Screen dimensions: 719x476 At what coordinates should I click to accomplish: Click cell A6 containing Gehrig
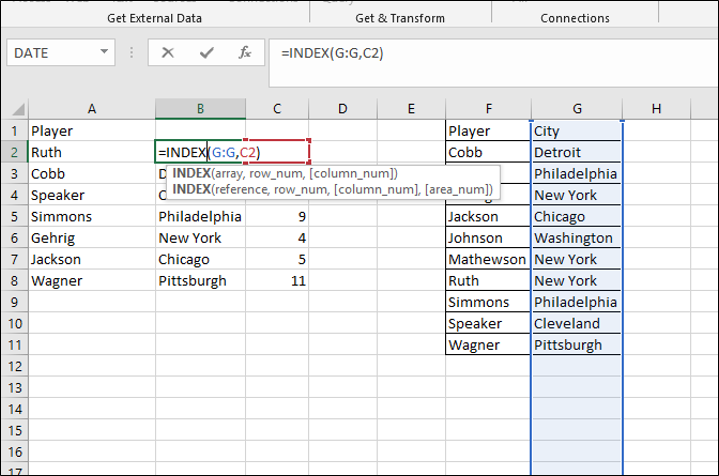[x=92, y=238]
